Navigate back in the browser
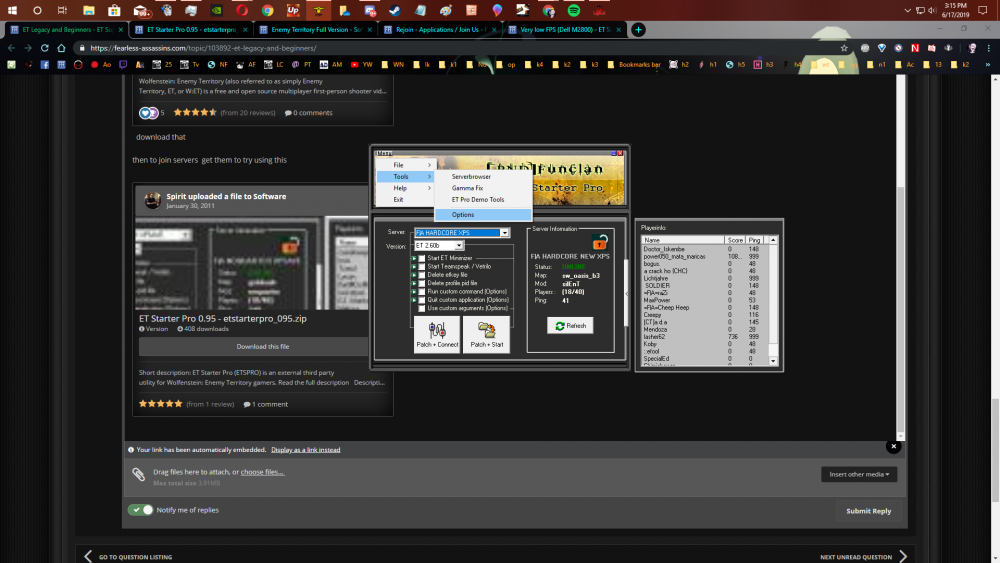 pos(11,48)
